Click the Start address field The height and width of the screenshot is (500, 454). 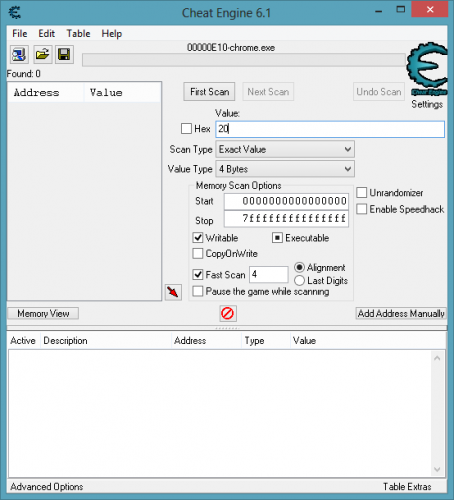click(286, 201)
